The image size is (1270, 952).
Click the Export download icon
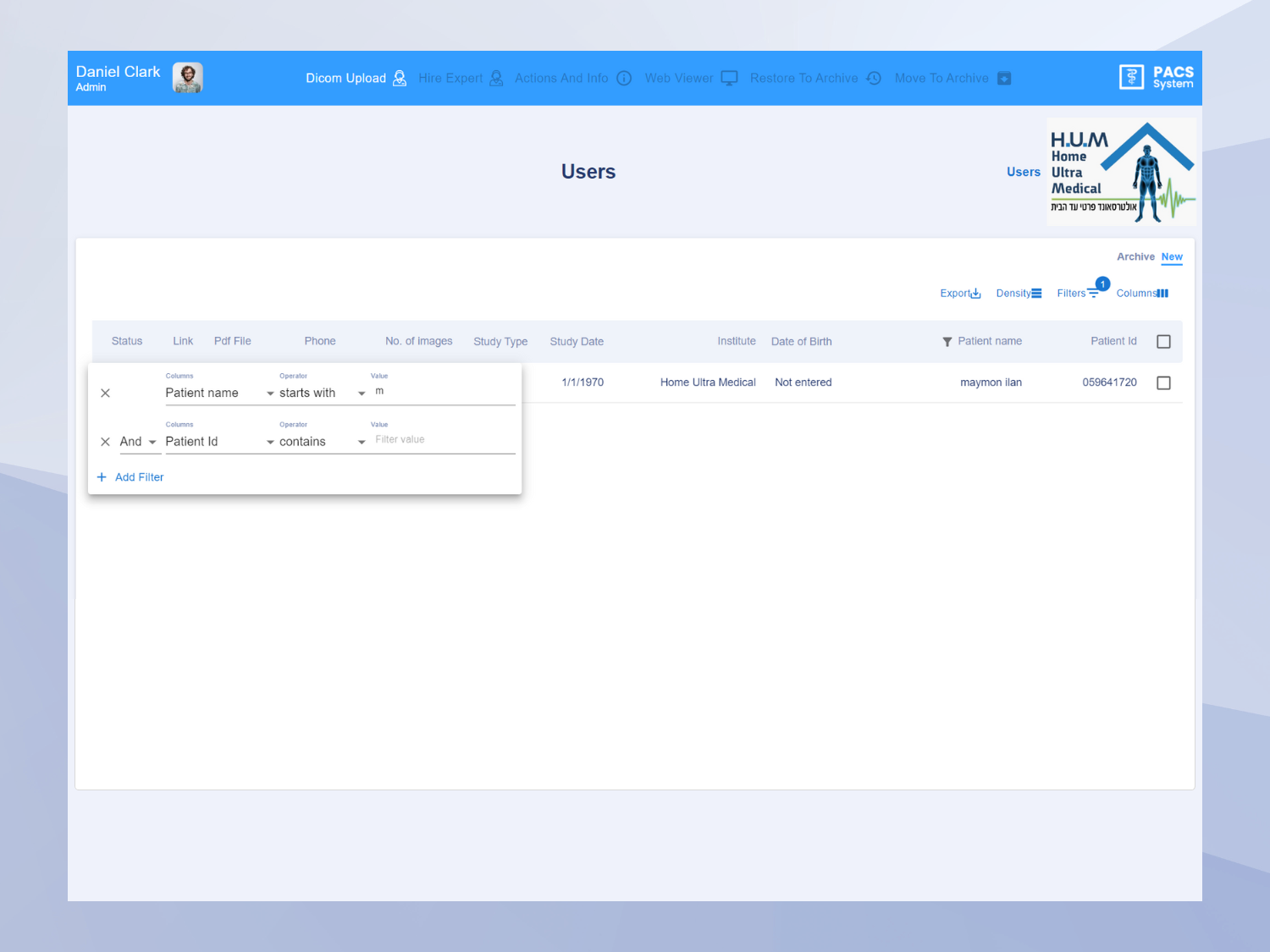[975, 293]
